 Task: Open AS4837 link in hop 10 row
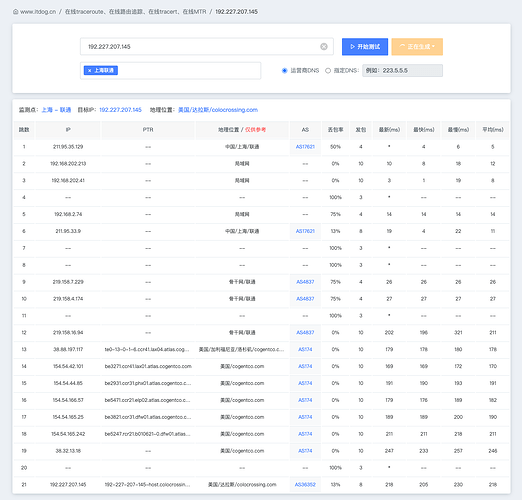[x=305, y=299]
